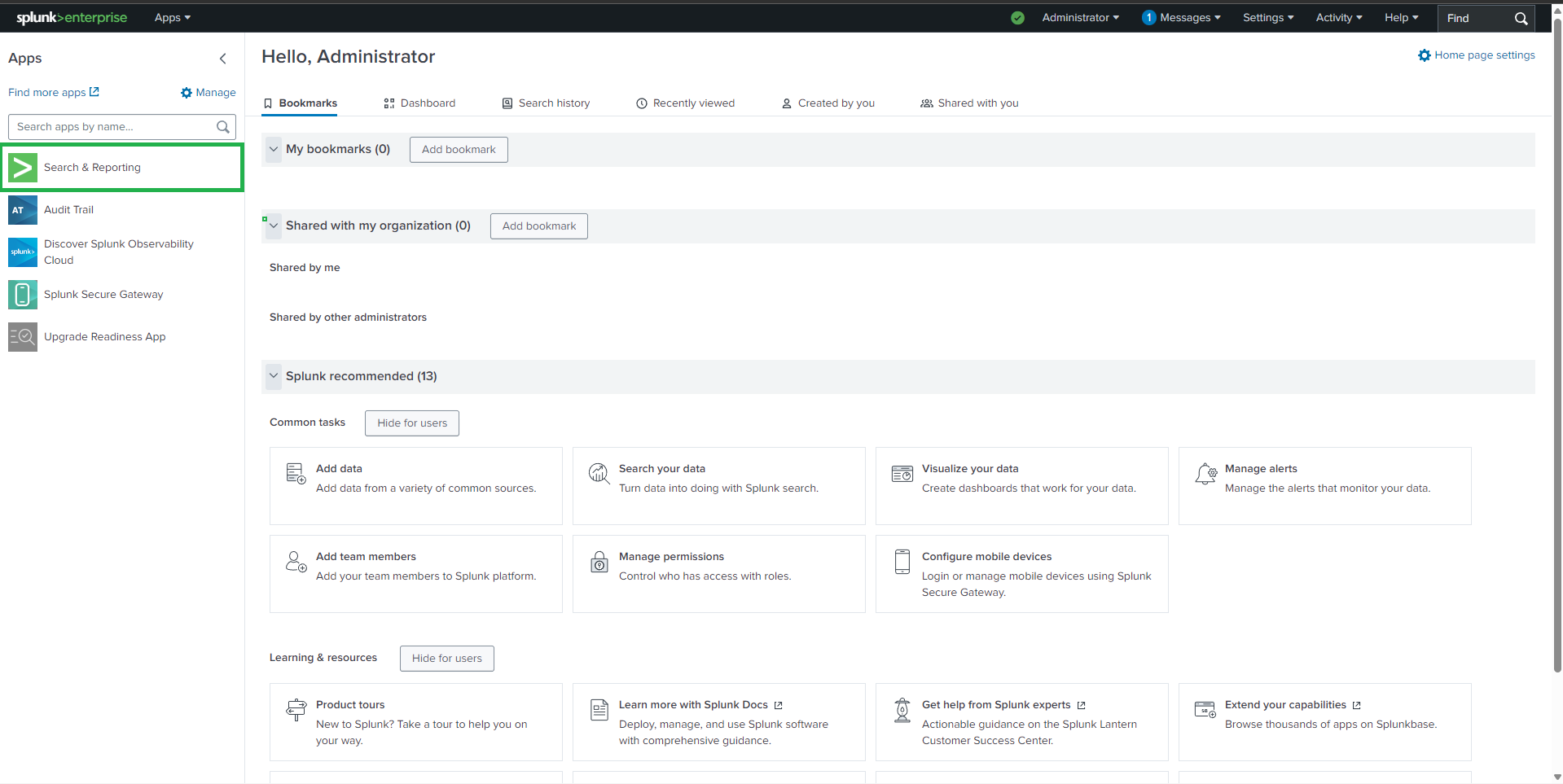Viewport: 1563px width, 784px height.
Task: Click the Manage permissions card title
Action: pos(671,557)
